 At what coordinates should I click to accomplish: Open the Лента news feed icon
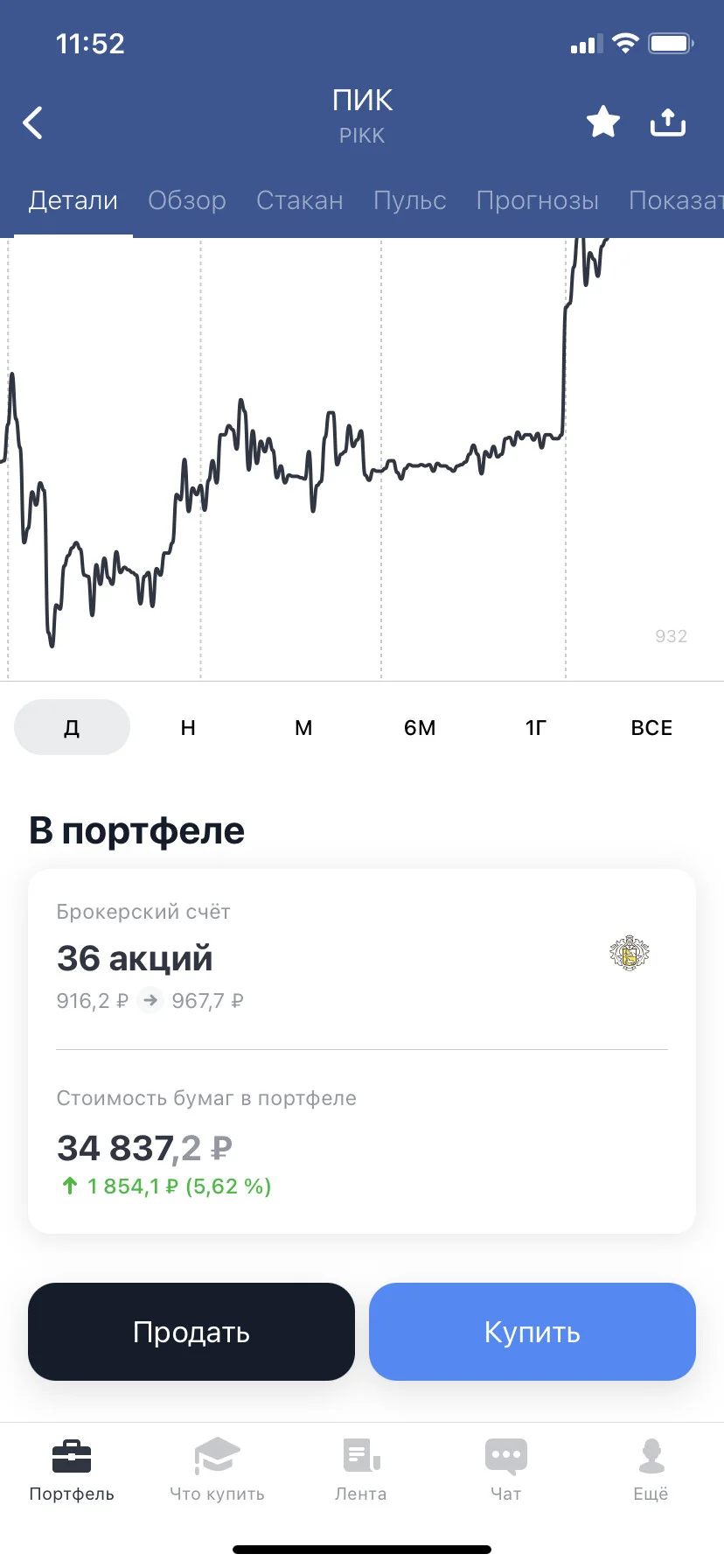361,1456
